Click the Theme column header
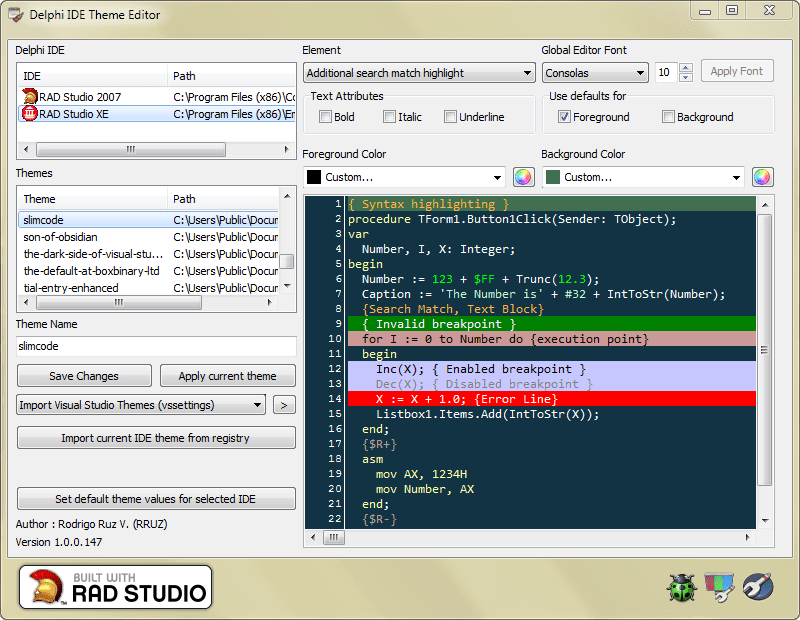The image size is (800, 620). pos(92,199)
